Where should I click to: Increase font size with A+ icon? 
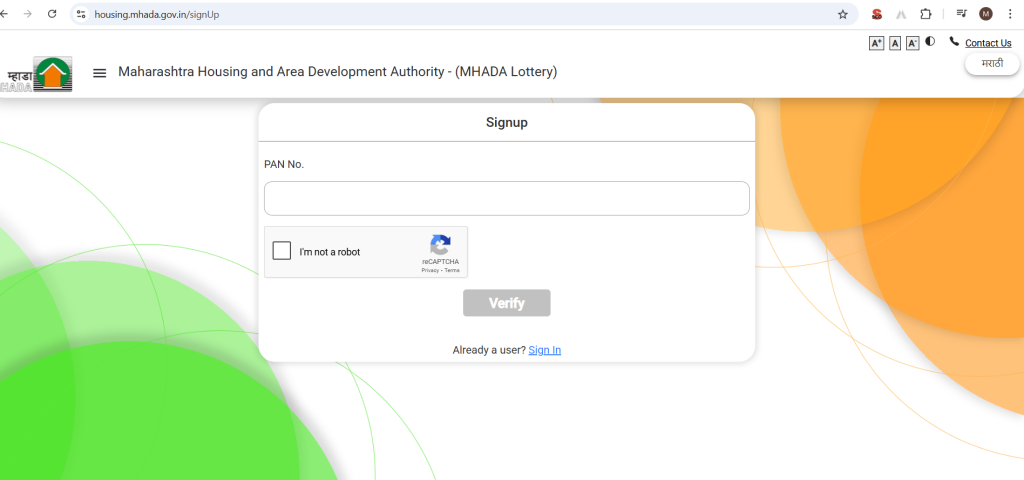(x=876, y=43)
